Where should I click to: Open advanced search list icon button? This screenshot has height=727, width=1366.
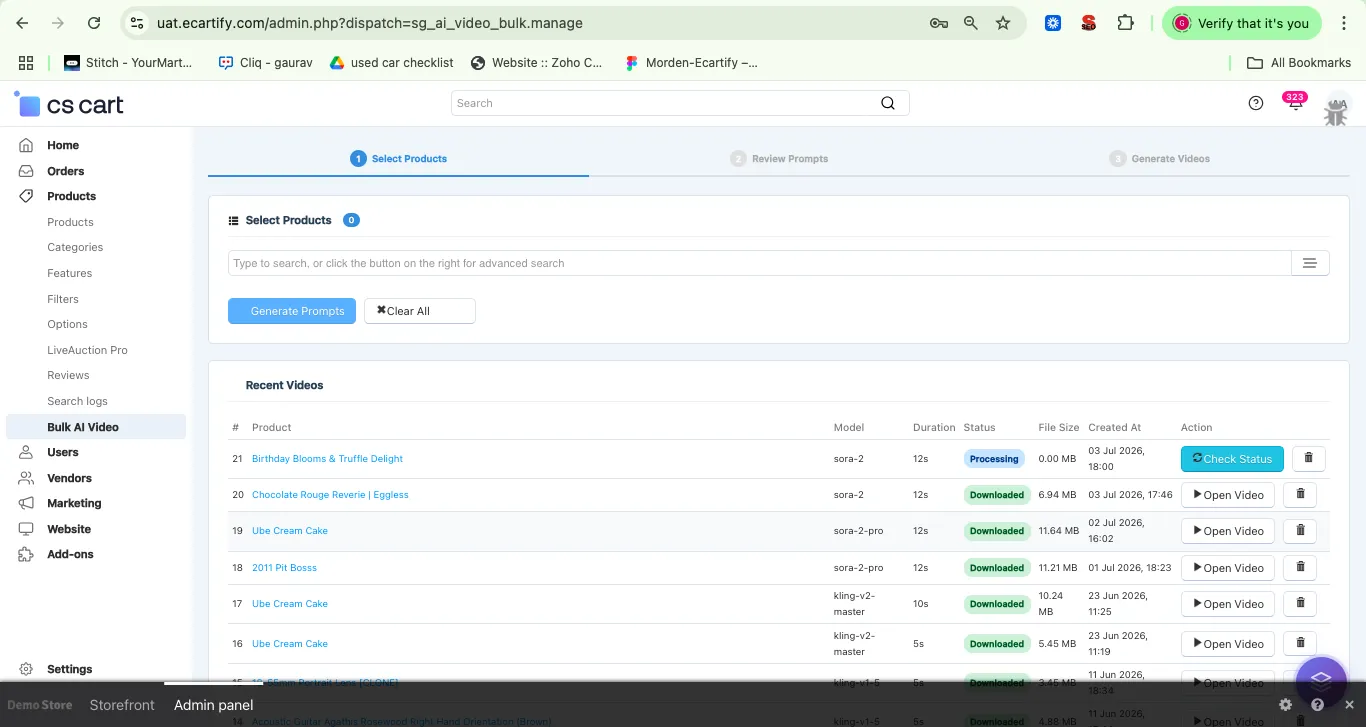click(1310, 263)
